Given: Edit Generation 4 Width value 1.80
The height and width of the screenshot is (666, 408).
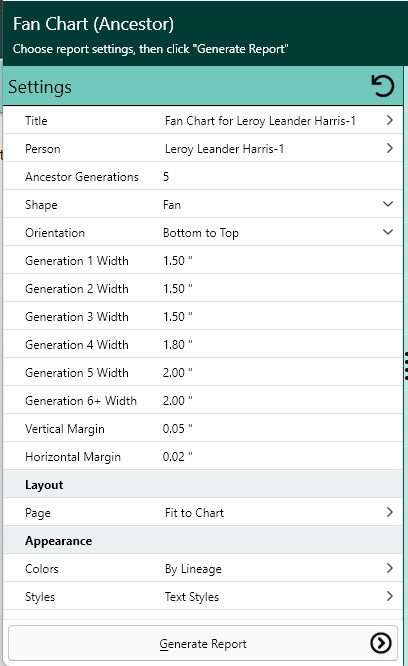Looking at the screenshot, I should (177, 344).
